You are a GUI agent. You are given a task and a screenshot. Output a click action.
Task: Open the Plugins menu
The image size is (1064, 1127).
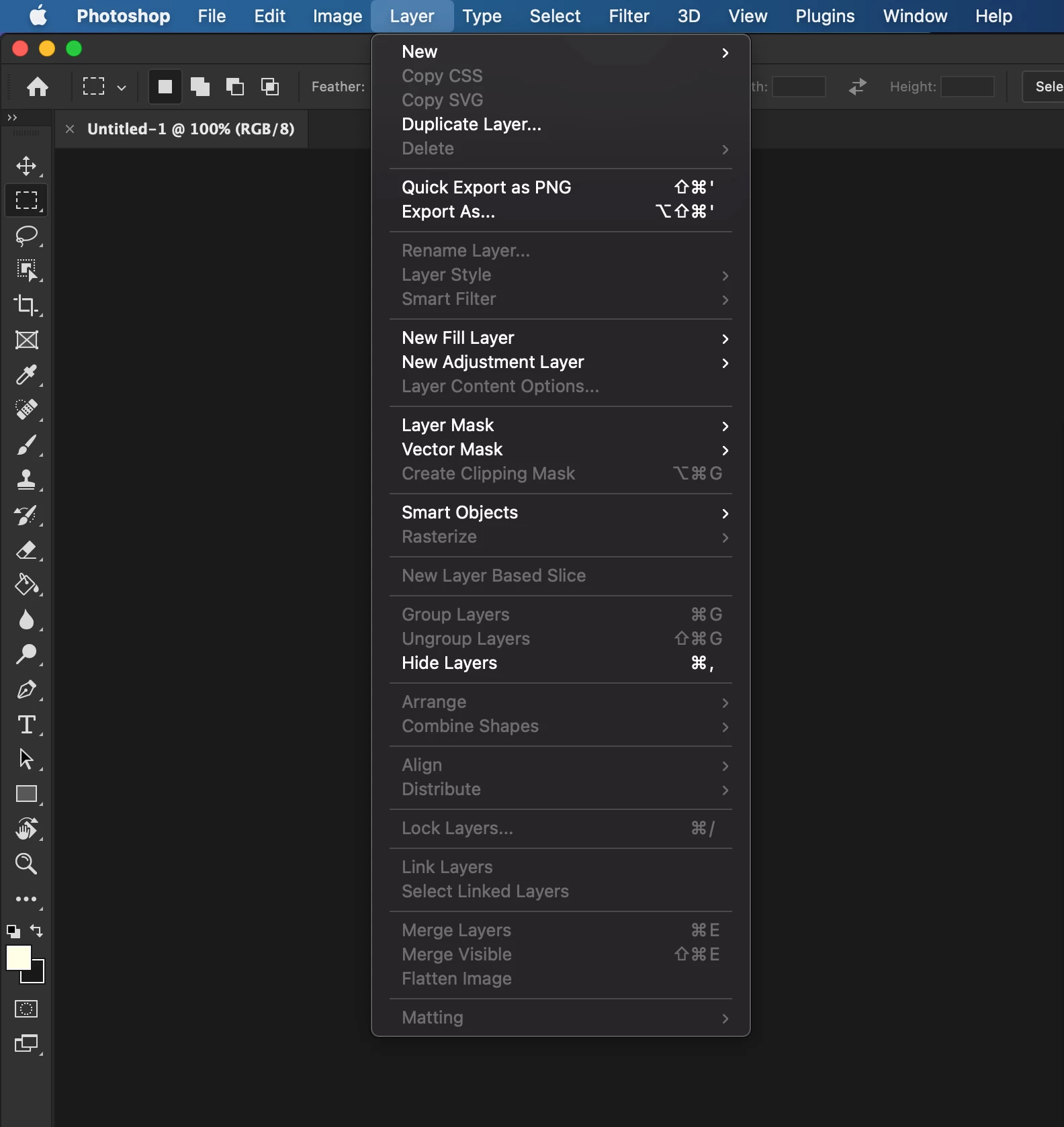pos(825,16)
